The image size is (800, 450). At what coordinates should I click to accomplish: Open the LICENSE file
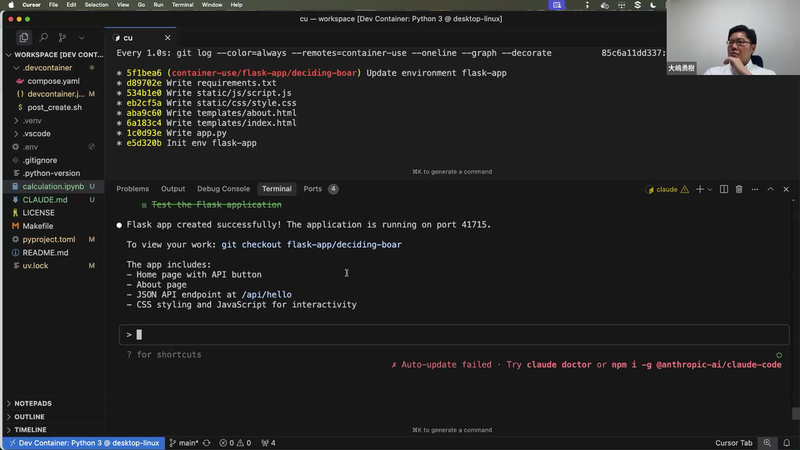38,213
